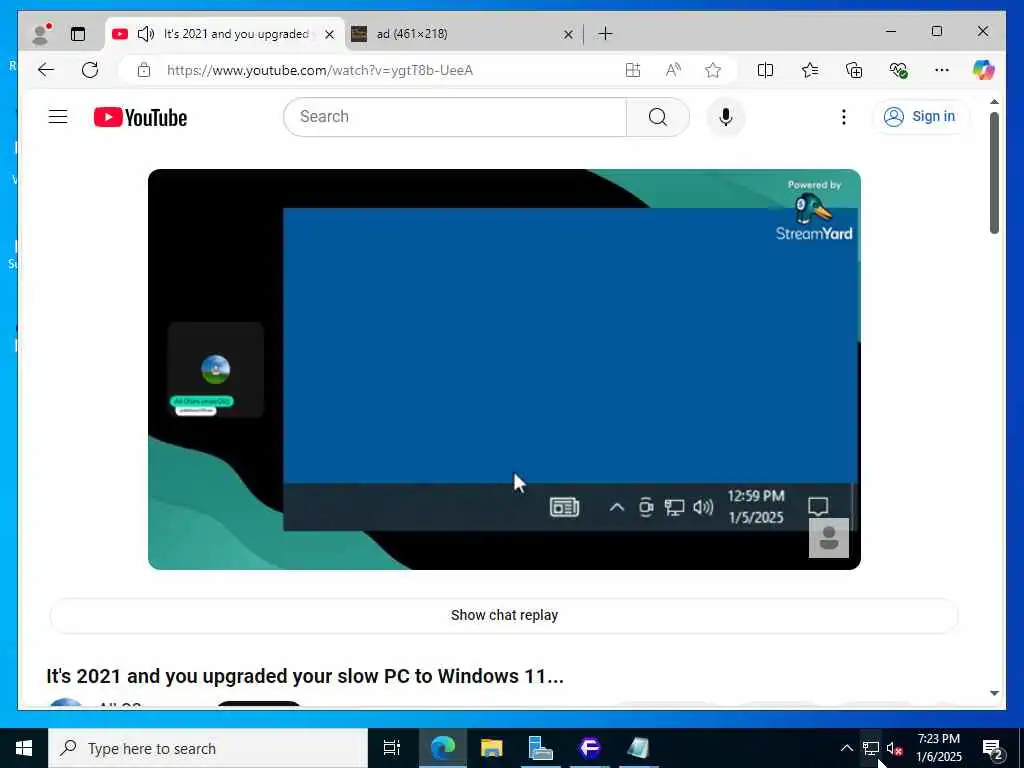The height and width of the screenshot is (768, 1024).
Task: Start Read aloud from address bar
Action: [x=673, y=70]
